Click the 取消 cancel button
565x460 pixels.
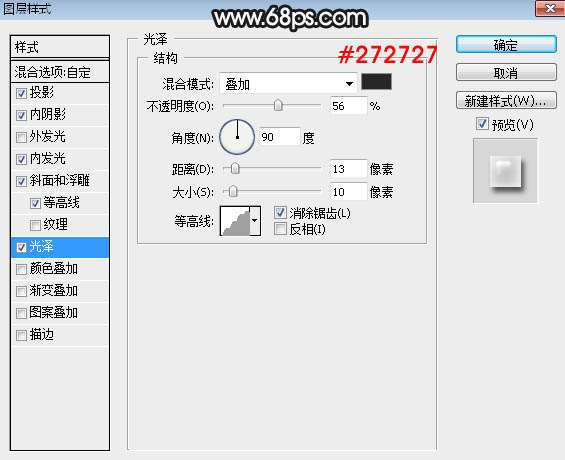coord(506,73)
